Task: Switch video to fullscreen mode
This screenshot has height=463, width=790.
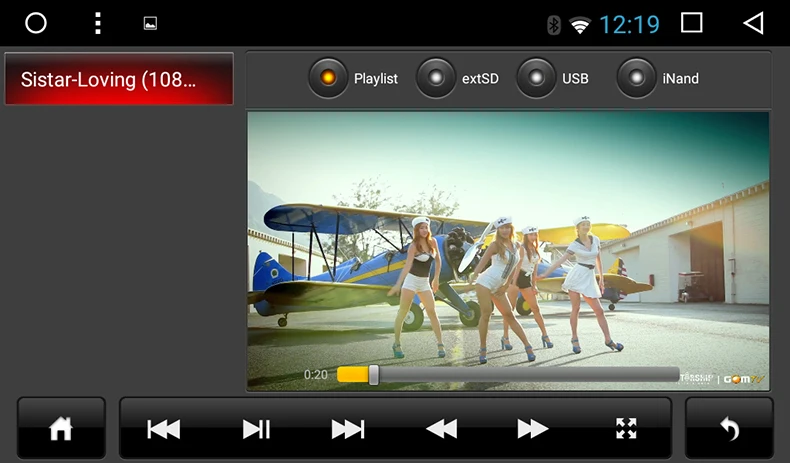Action: pos(626,429)
